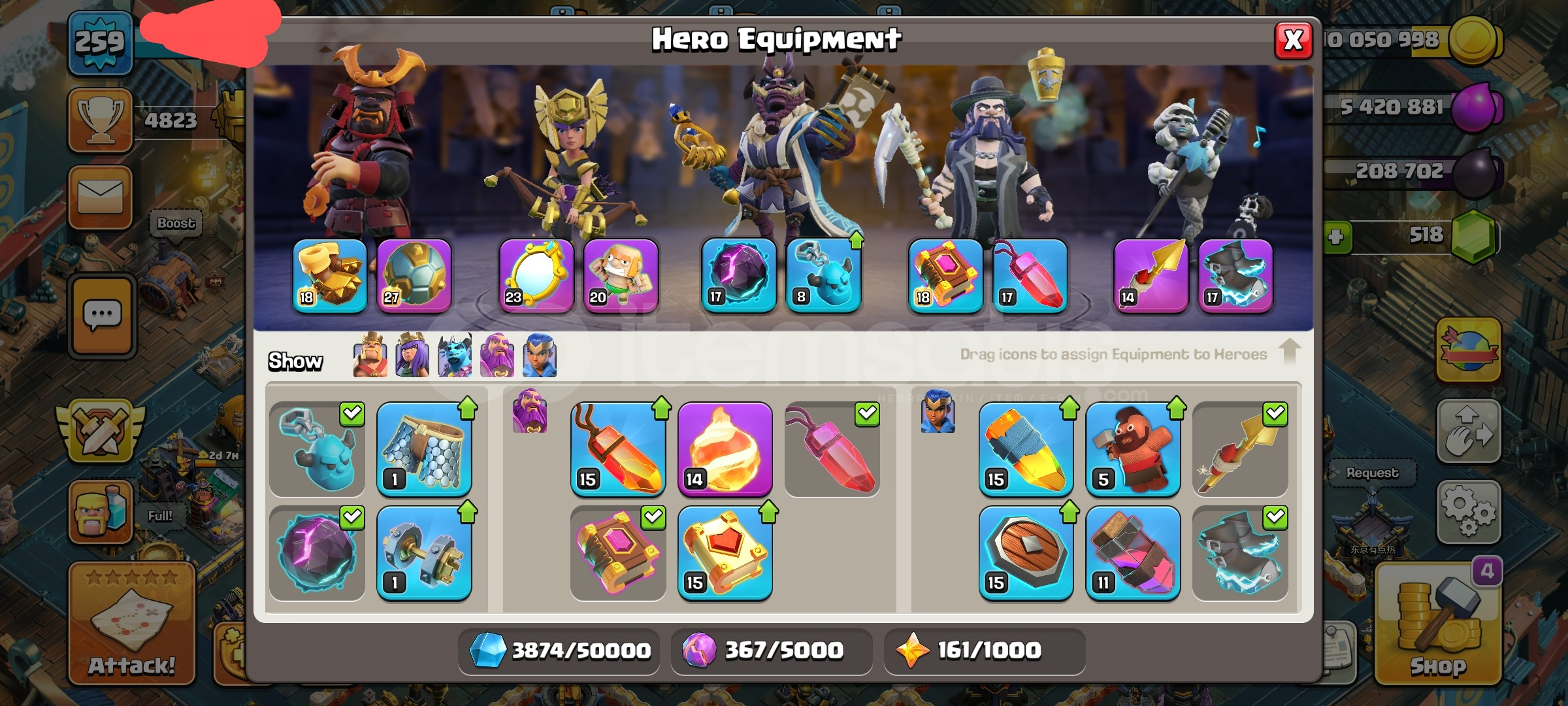Open the chat speech bubble panel
The image size is (1568, 706).
click(102, 316)
